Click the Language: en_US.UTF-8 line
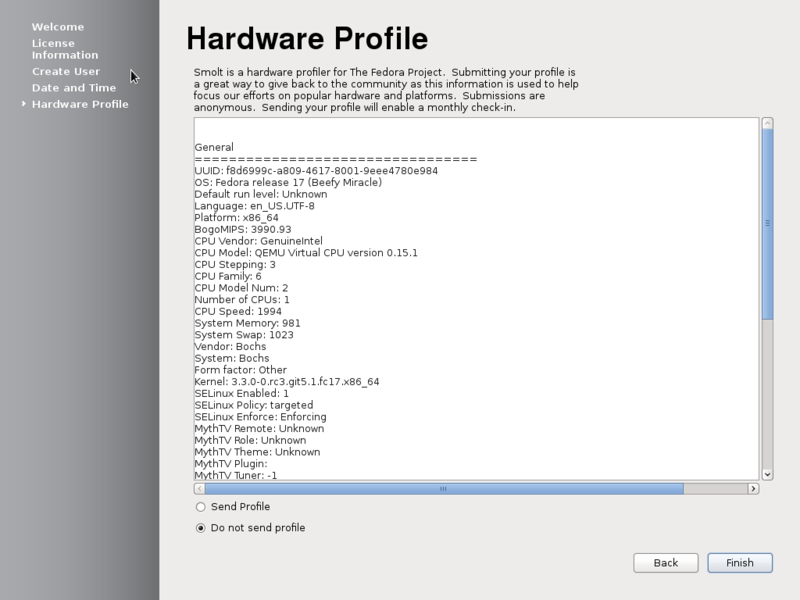Screen dimensions: 800x600 255,206
